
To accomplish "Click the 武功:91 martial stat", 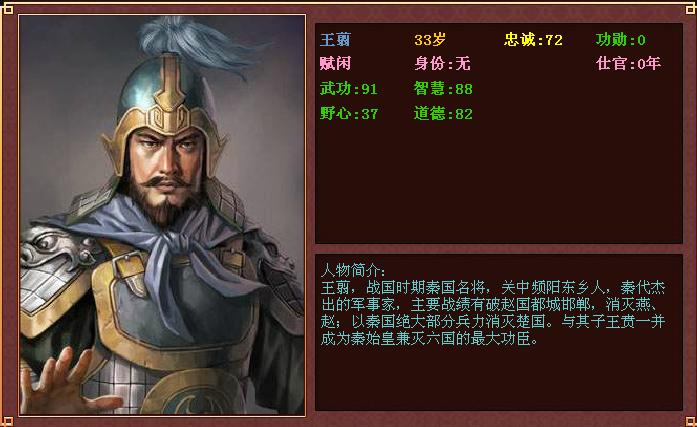I will click(x=349, y=89).
